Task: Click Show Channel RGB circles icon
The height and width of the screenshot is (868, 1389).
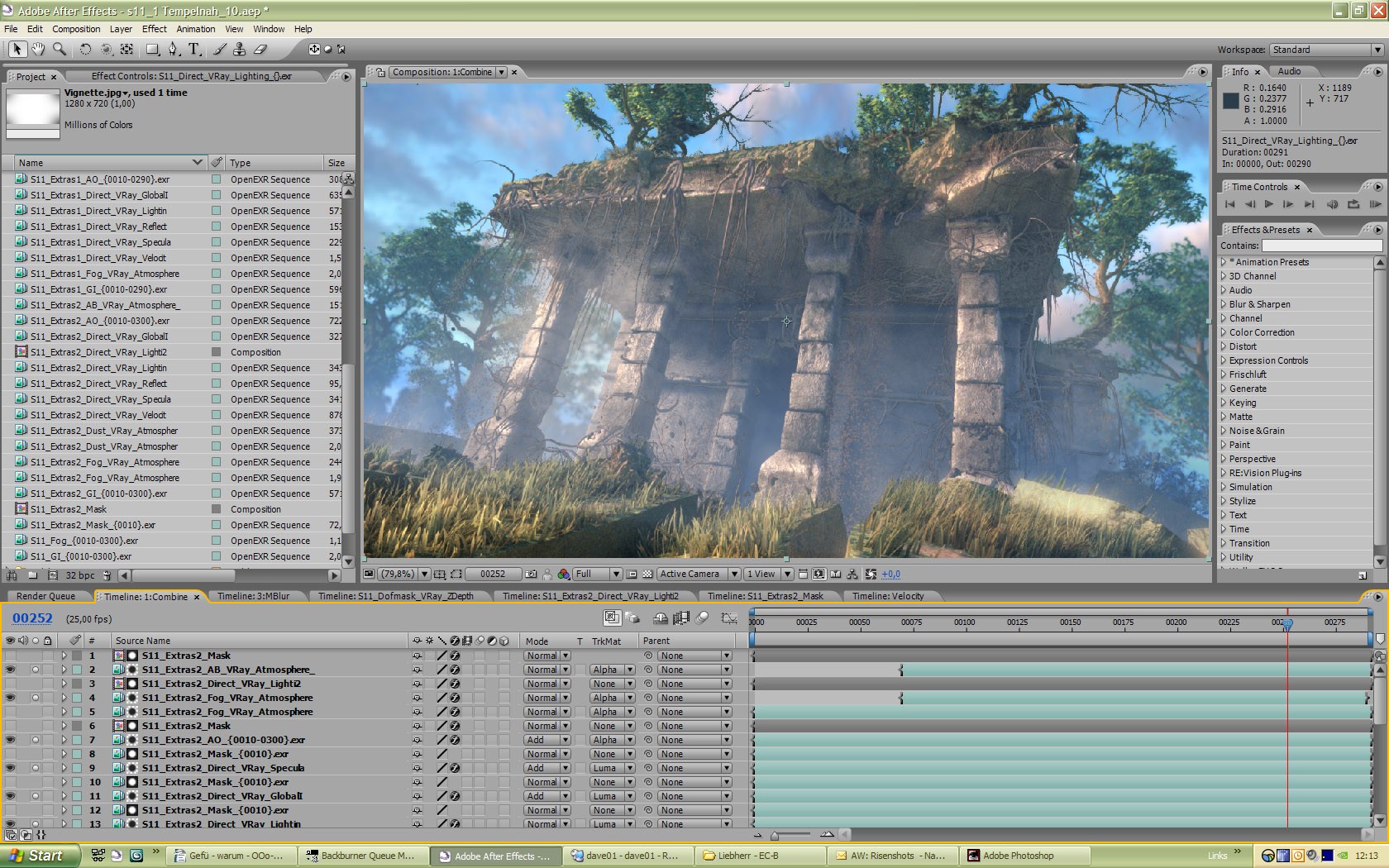Action: tap(564, 574)
